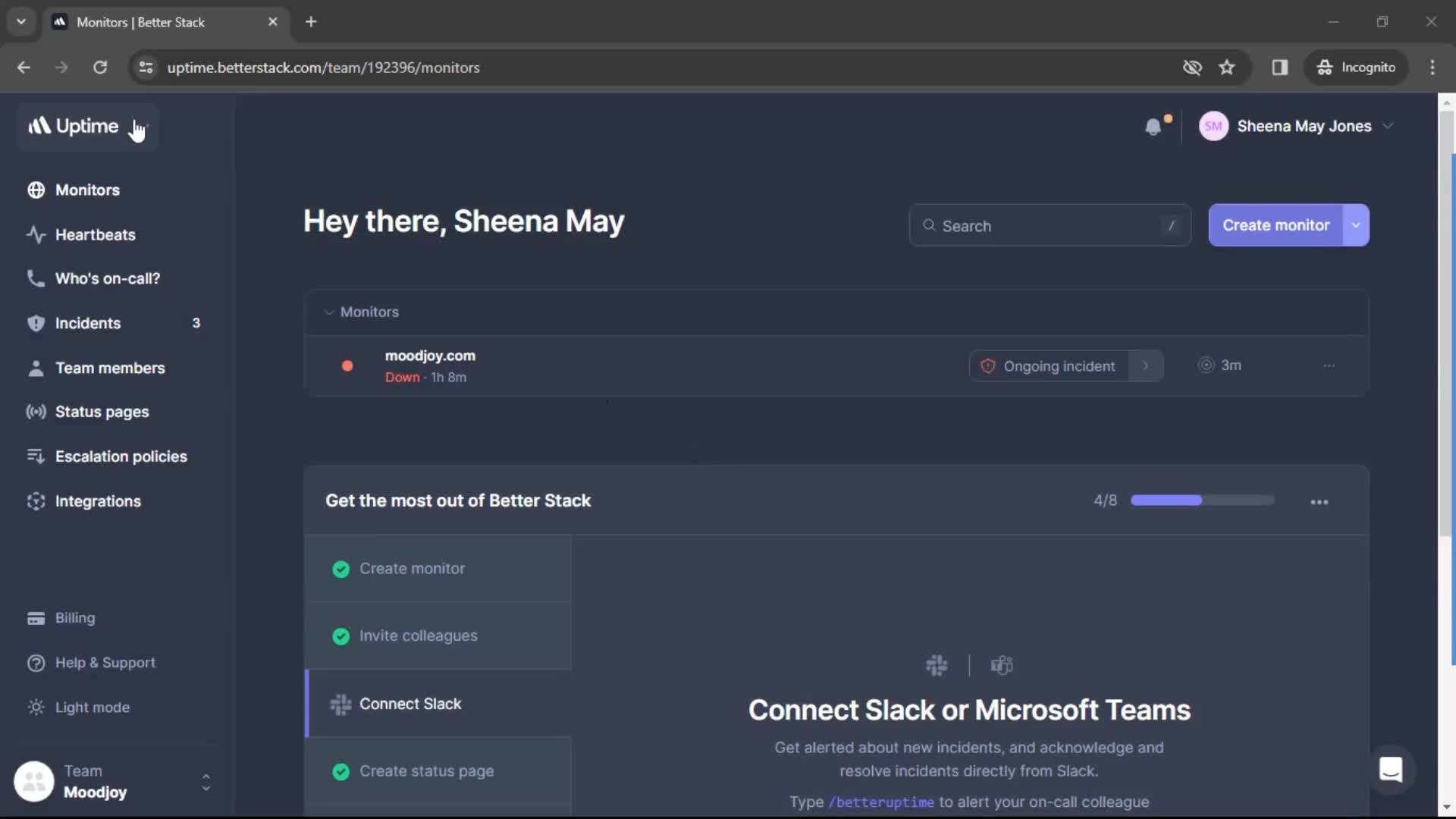Toggle Light mode setting

[93, 707]
